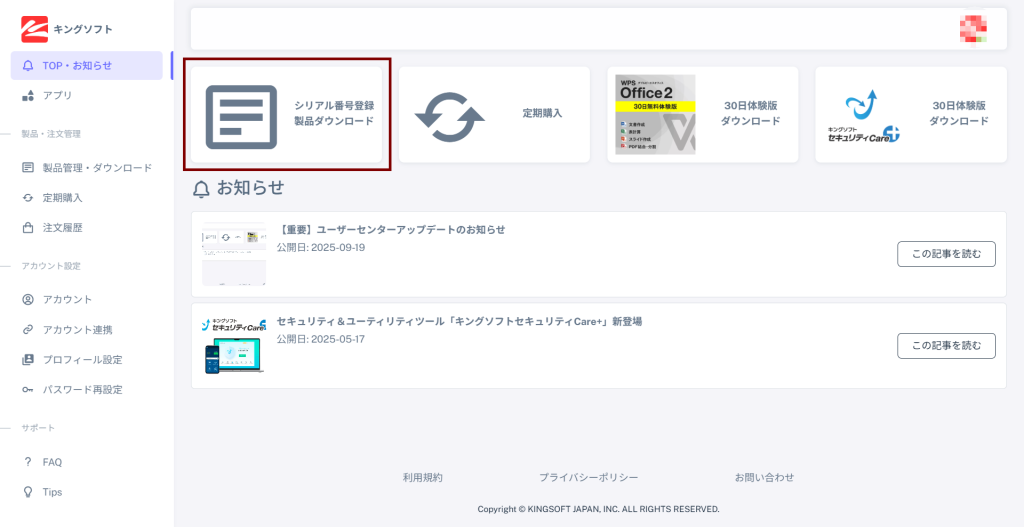Click 30日体験版 ダウンロード text for WPS Office

[x=750, y=113]
